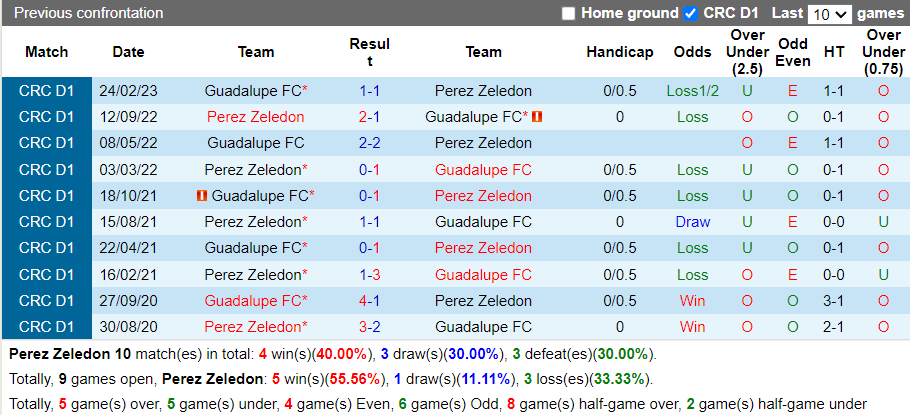Click the Handicap column header
This screenshot has width=910, height=415.
click(619, 52)
